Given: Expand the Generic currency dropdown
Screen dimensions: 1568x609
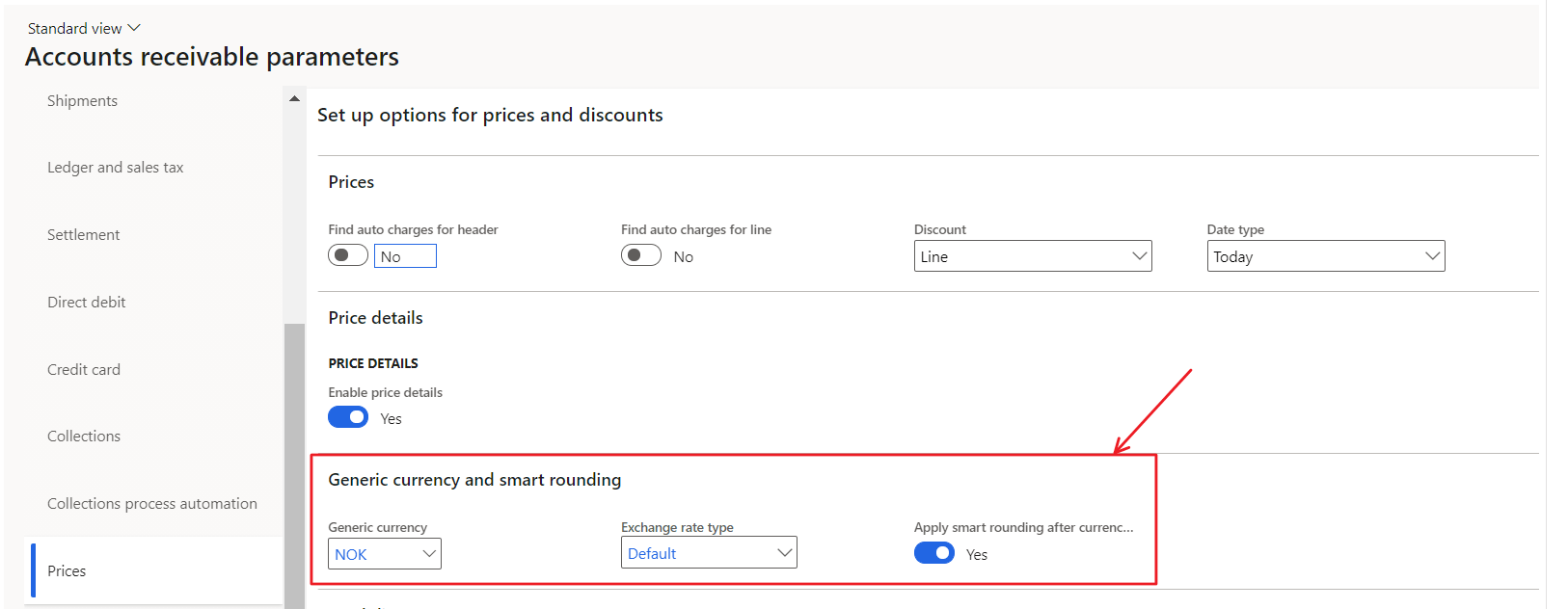Looking at the screenshot, I should pos(429,554).
